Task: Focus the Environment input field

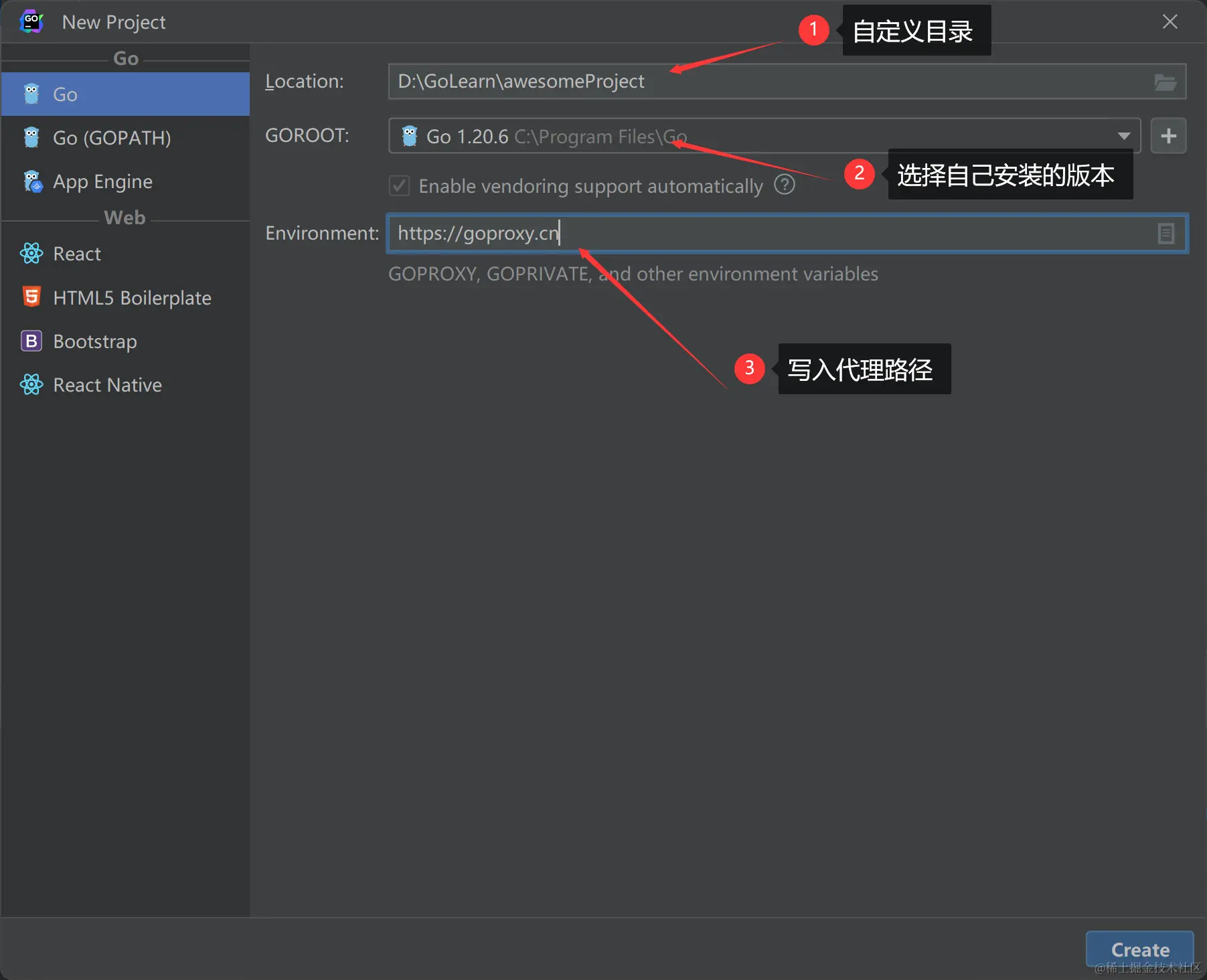Action: [787, 234]
